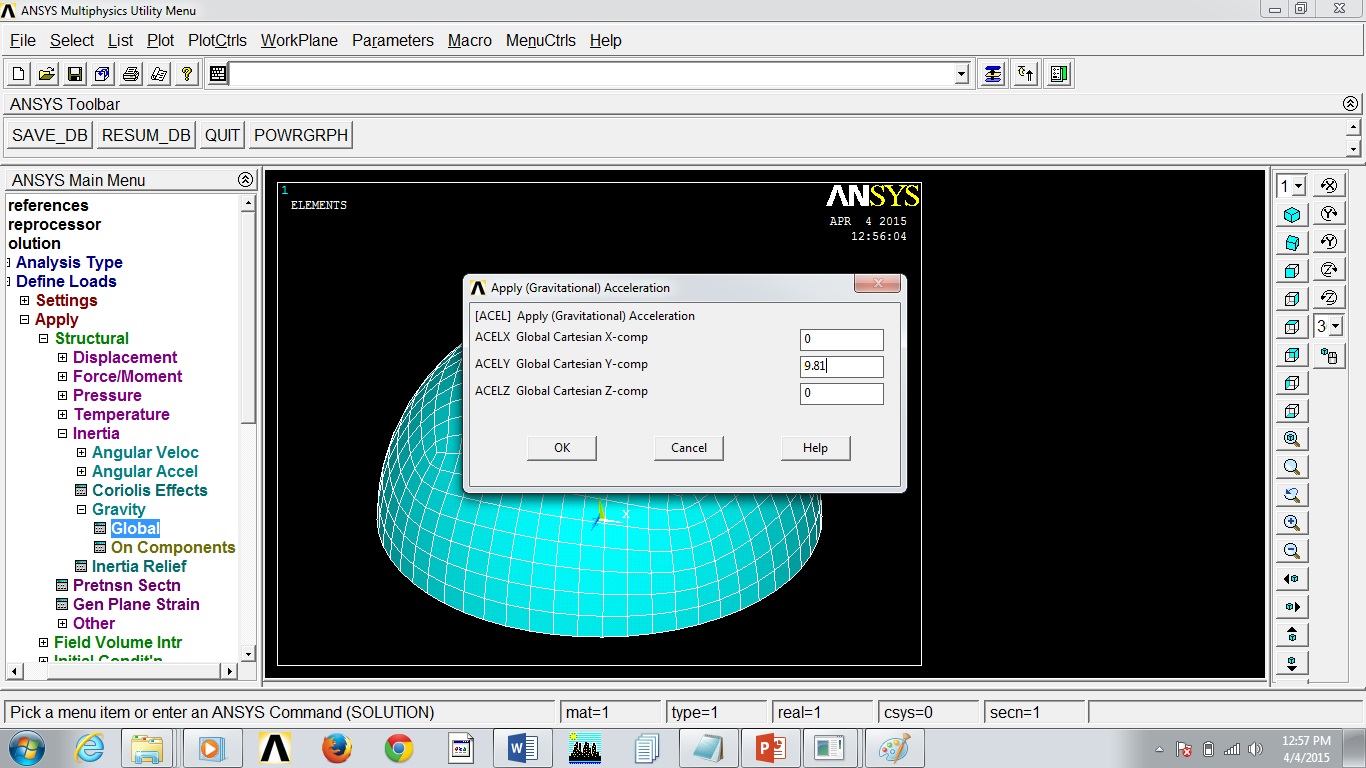The height and width of the screenshot is (768, 1366).
Task: Click OK in the Acceleration dialog
Action: point(562,448)
